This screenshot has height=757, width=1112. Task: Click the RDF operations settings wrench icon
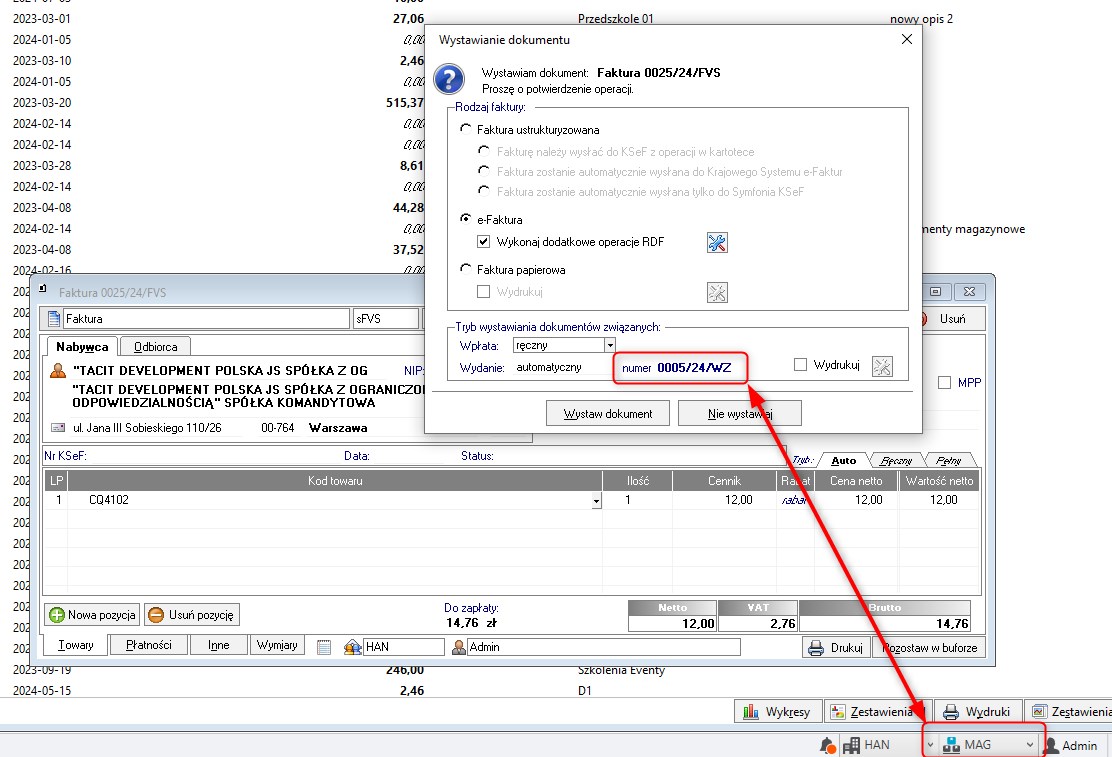click(x=717, y=242)
